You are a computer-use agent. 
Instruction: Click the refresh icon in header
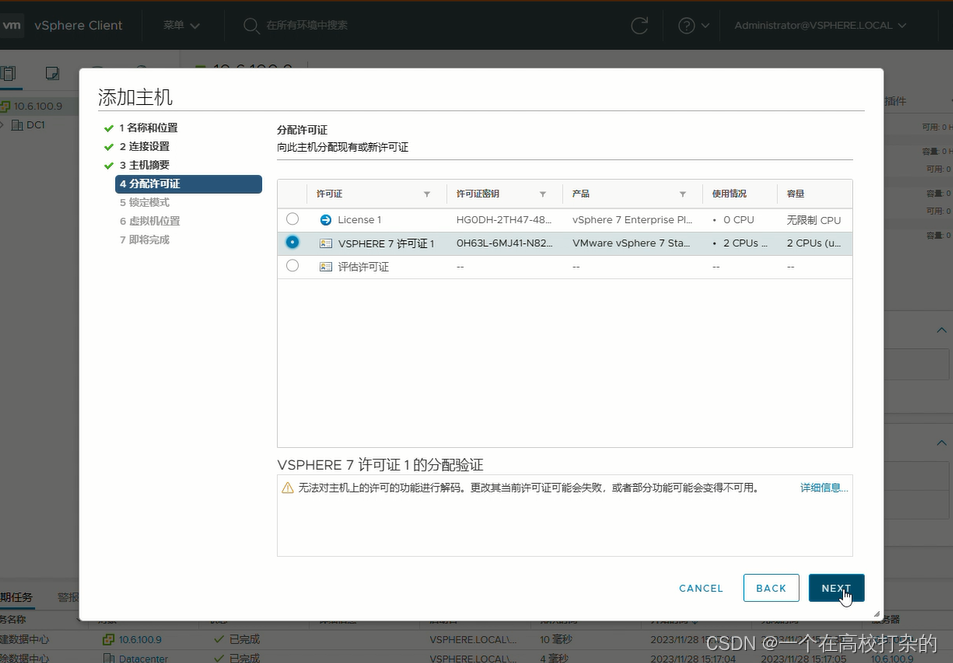pyautogui.click(x=639, y=26)
